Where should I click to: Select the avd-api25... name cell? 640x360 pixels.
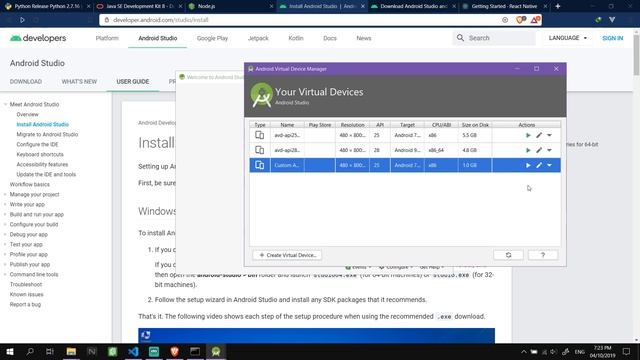pos(287,135)
